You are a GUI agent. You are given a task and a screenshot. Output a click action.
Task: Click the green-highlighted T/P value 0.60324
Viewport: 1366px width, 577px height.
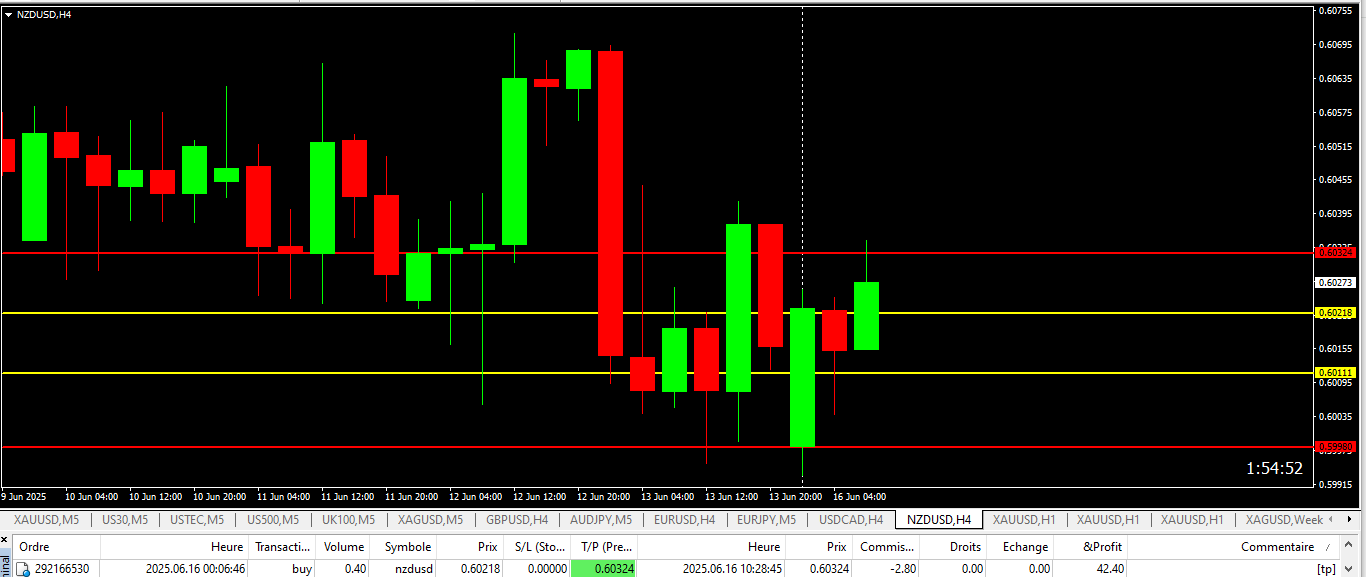coord(604,569)
